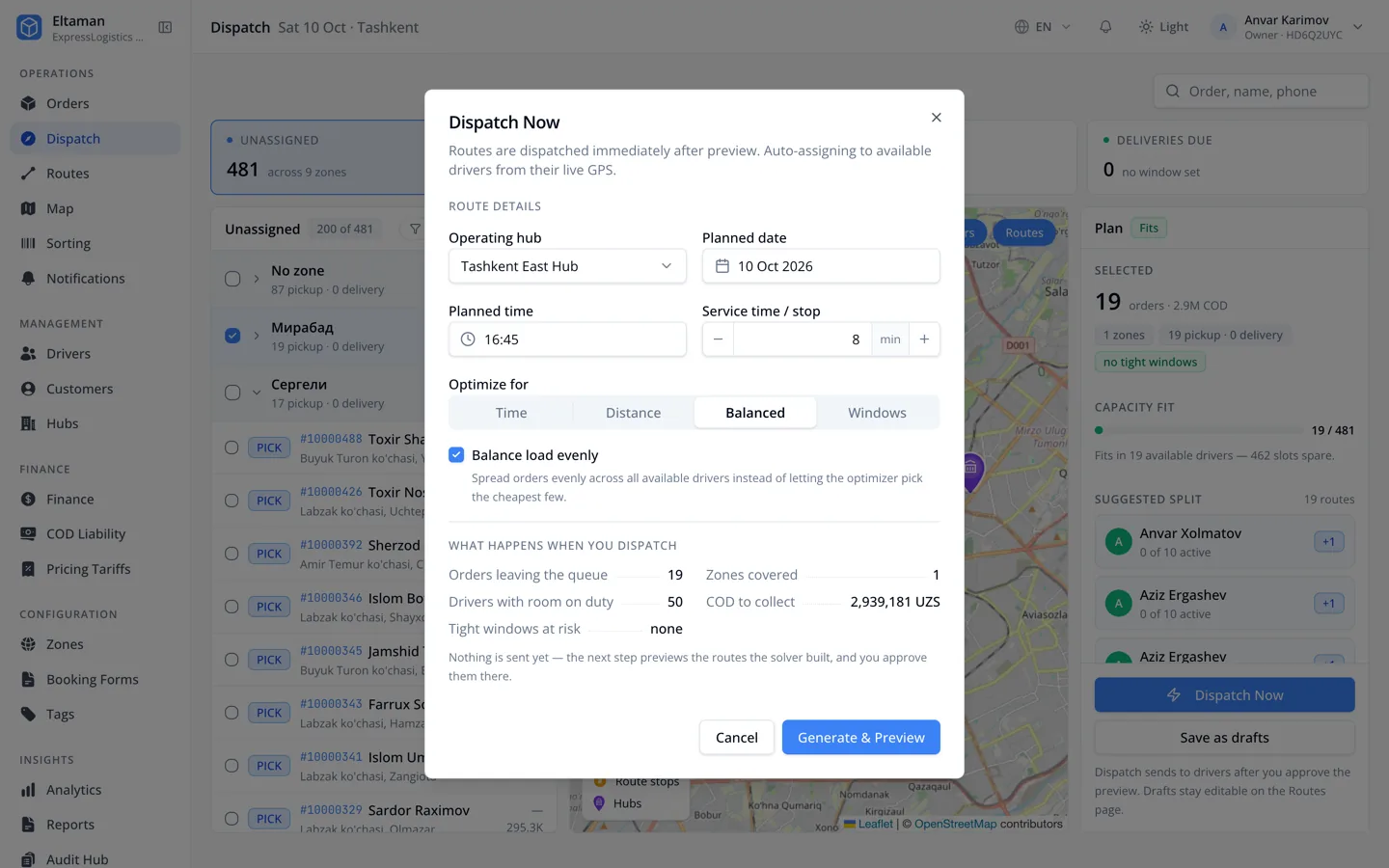Increase service time with plus button
The width and height of the screenshot is (1389, 868).
point(924,339)
